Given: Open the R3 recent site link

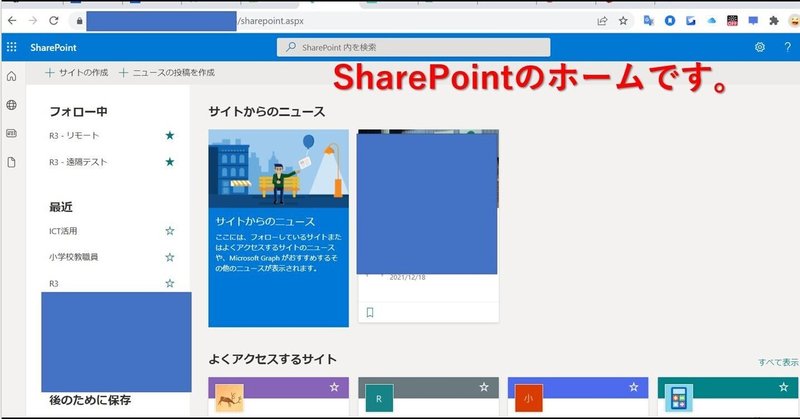Looking at the screenshot, I should click(x=54, y=283).
